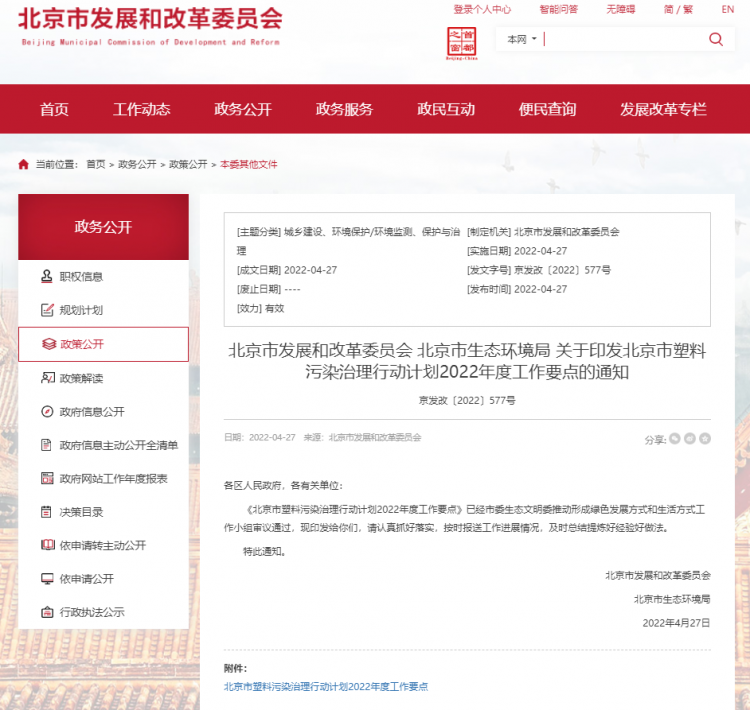
Task: Click the red Beijing-China seal logo
Action: point(462,43)
